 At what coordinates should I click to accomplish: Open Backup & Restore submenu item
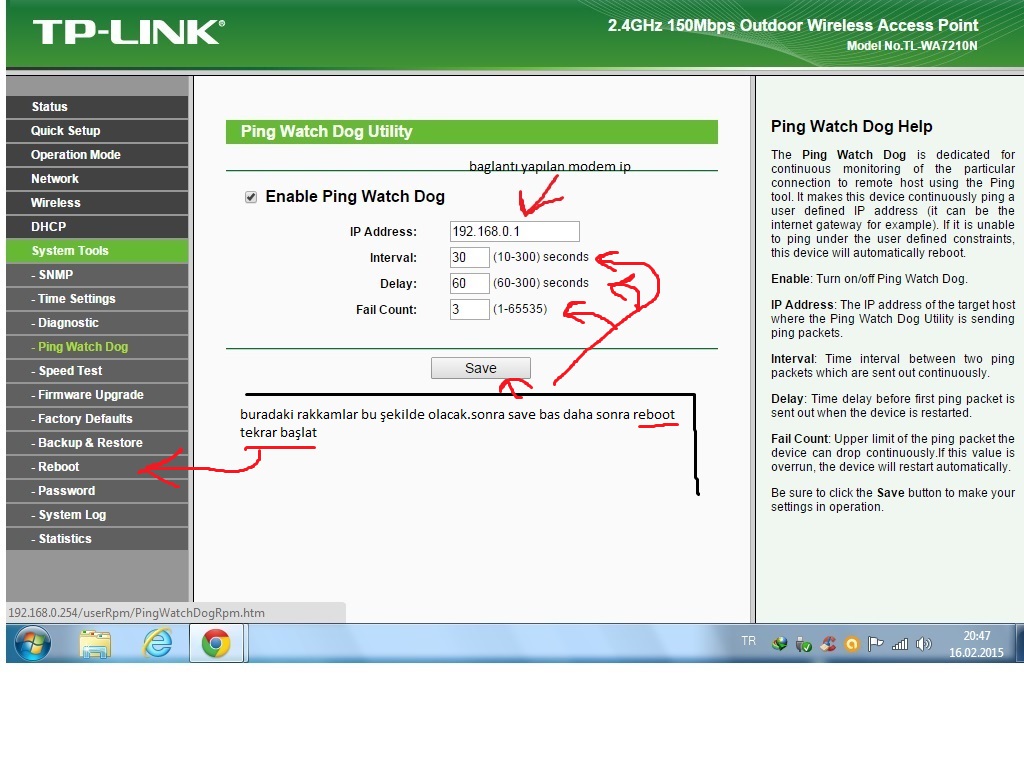(x=97, y=443)
